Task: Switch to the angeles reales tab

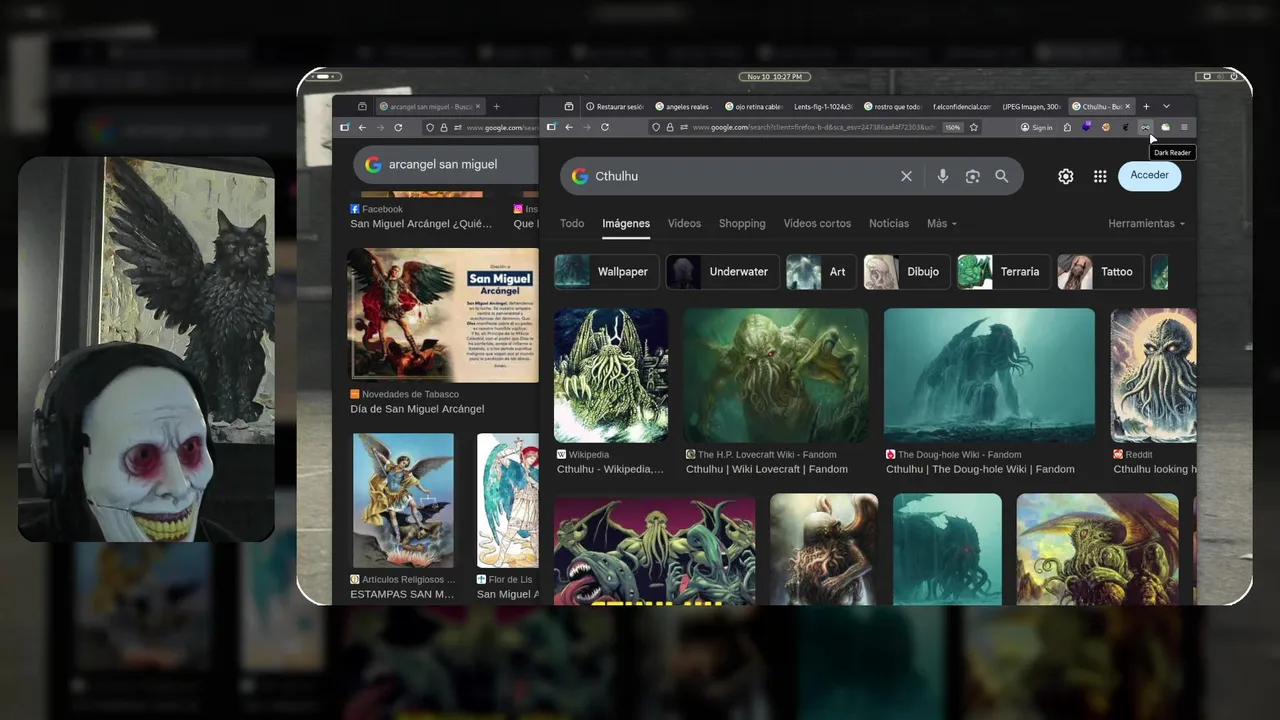Action: coord(684,106)
